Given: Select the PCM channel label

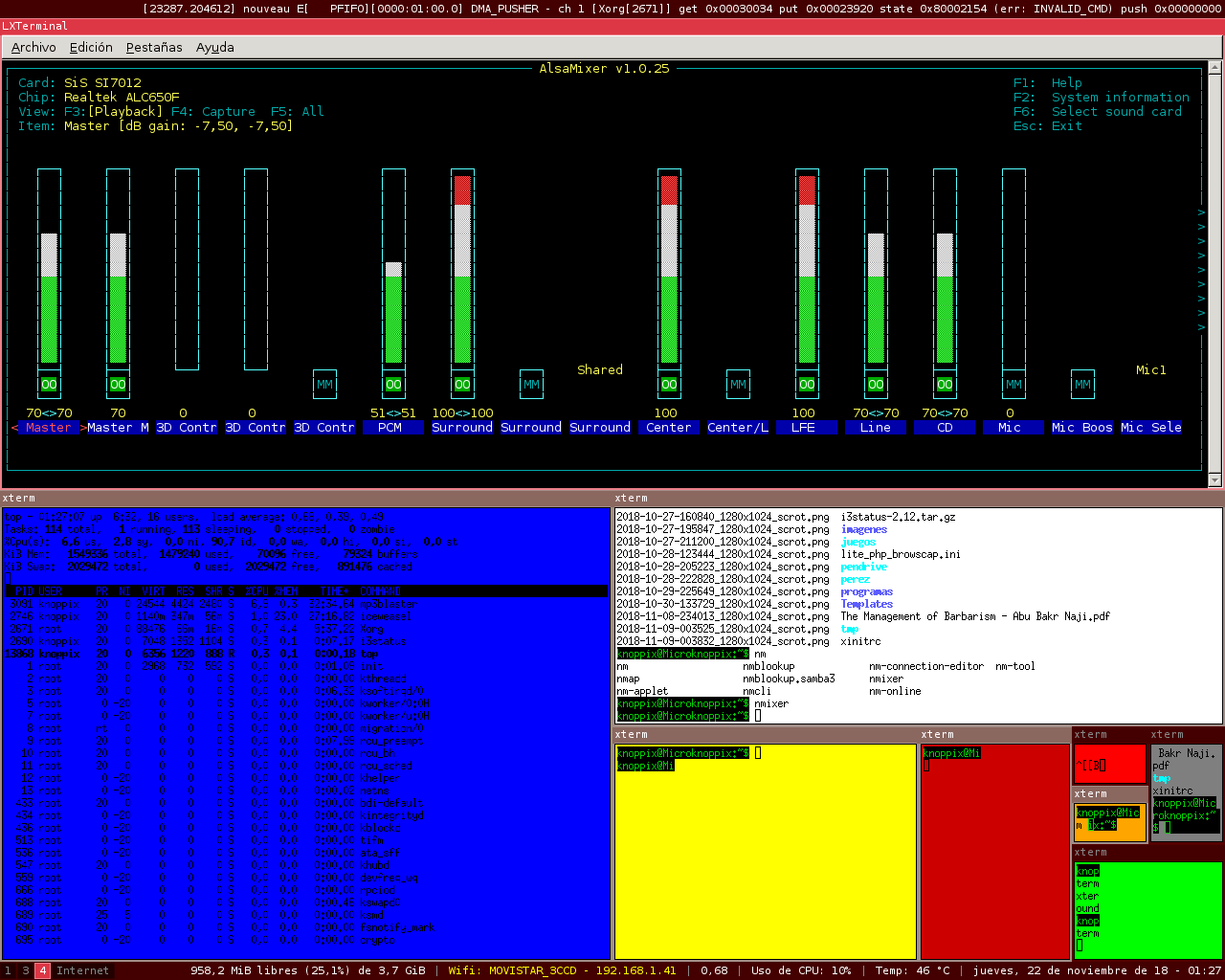Looking at the screenshot, I should [x=393, y=428].
